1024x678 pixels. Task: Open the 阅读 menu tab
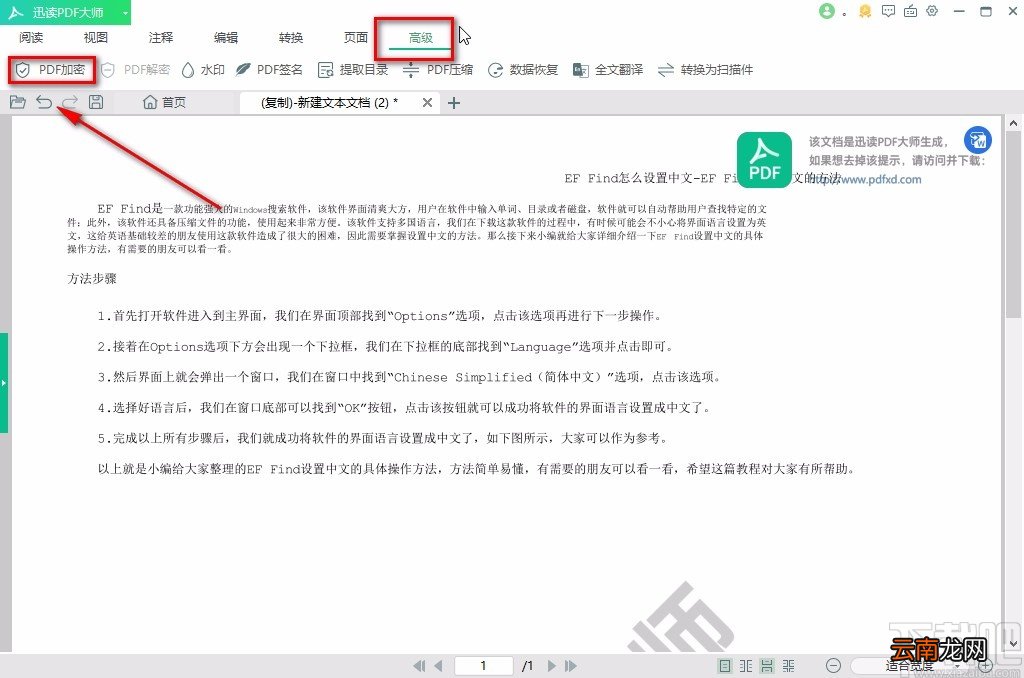coord(31,38)
